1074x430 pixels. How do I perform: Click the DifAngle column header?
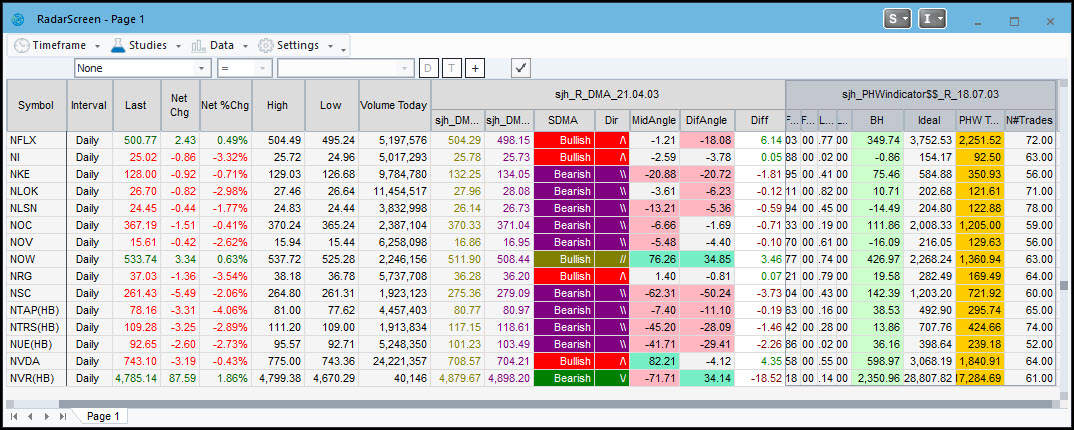[x=708, y=120]
